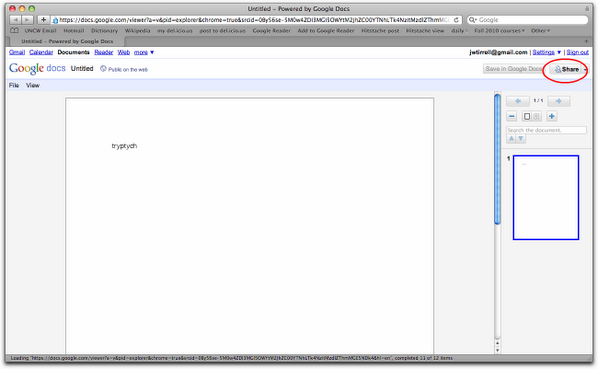Select the Untitled – Powered by Google Docs tab
The width and height of the screenshot is (598, 369).
[x=67, y=41]
